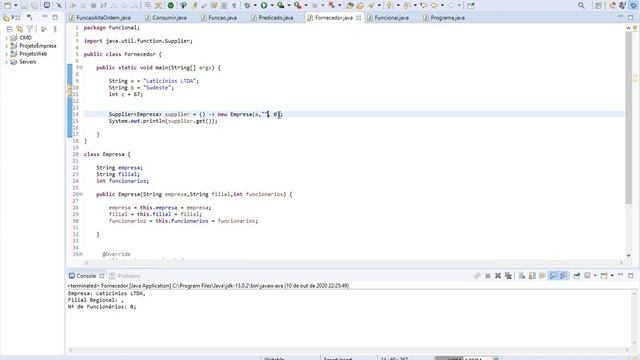Toggle Scroll Lock in Console toolbar
This screenshot has height=360, width=640.
tap(532, 276)
